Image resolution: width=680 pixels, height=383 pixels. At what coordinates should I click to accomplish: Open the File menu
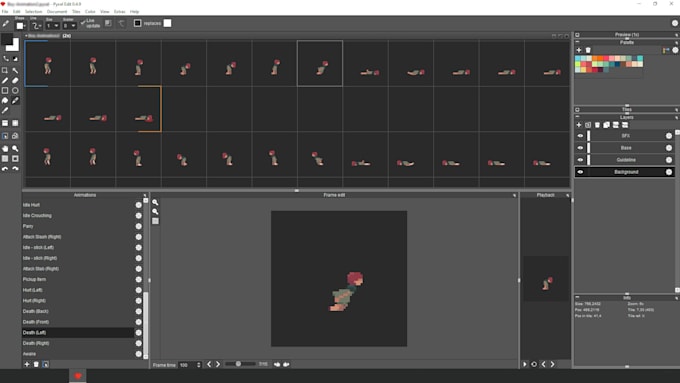point(5,12)
